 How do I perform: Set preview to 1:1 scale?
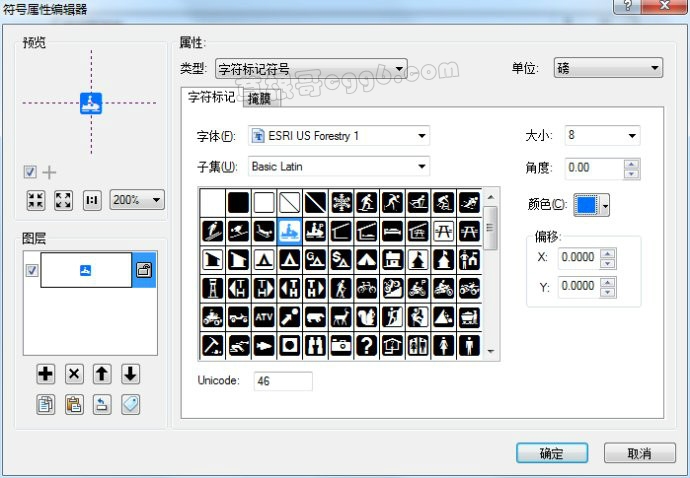coord(92,200)
